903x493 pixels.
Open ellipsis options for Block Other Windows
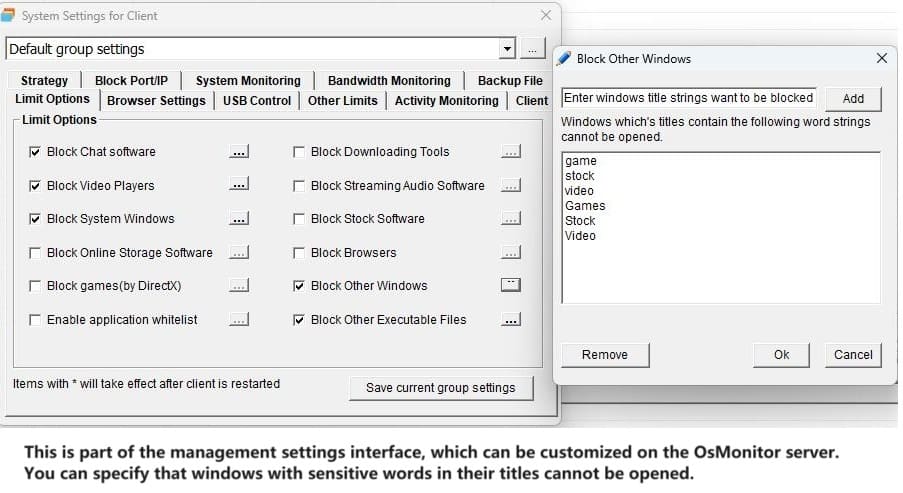(x=511, y=285)
